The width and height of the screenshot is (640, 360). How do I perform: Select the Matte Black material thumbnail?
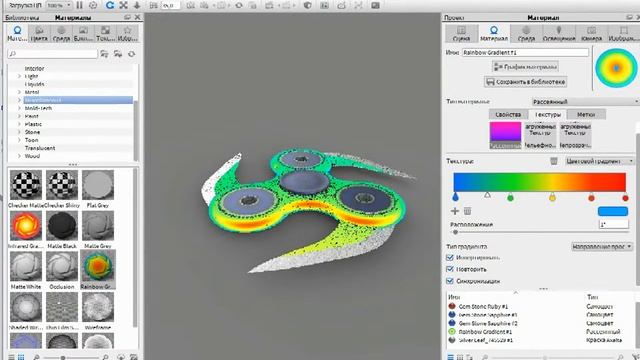coord(62,226)
